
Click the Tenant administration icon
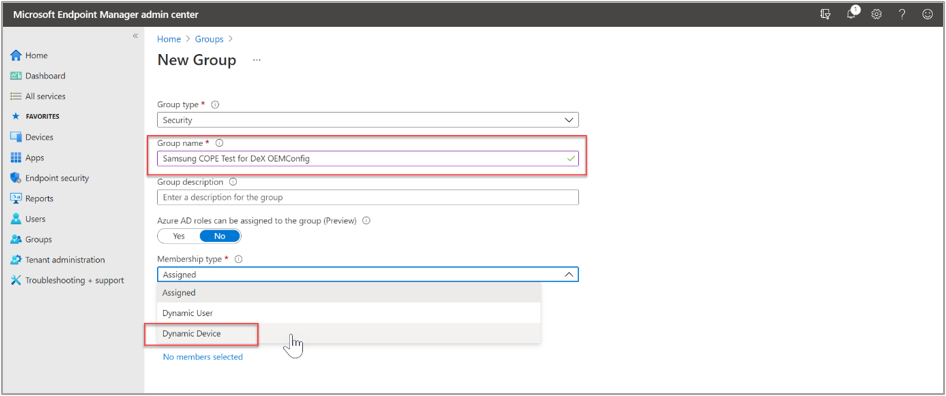(16, 260)
